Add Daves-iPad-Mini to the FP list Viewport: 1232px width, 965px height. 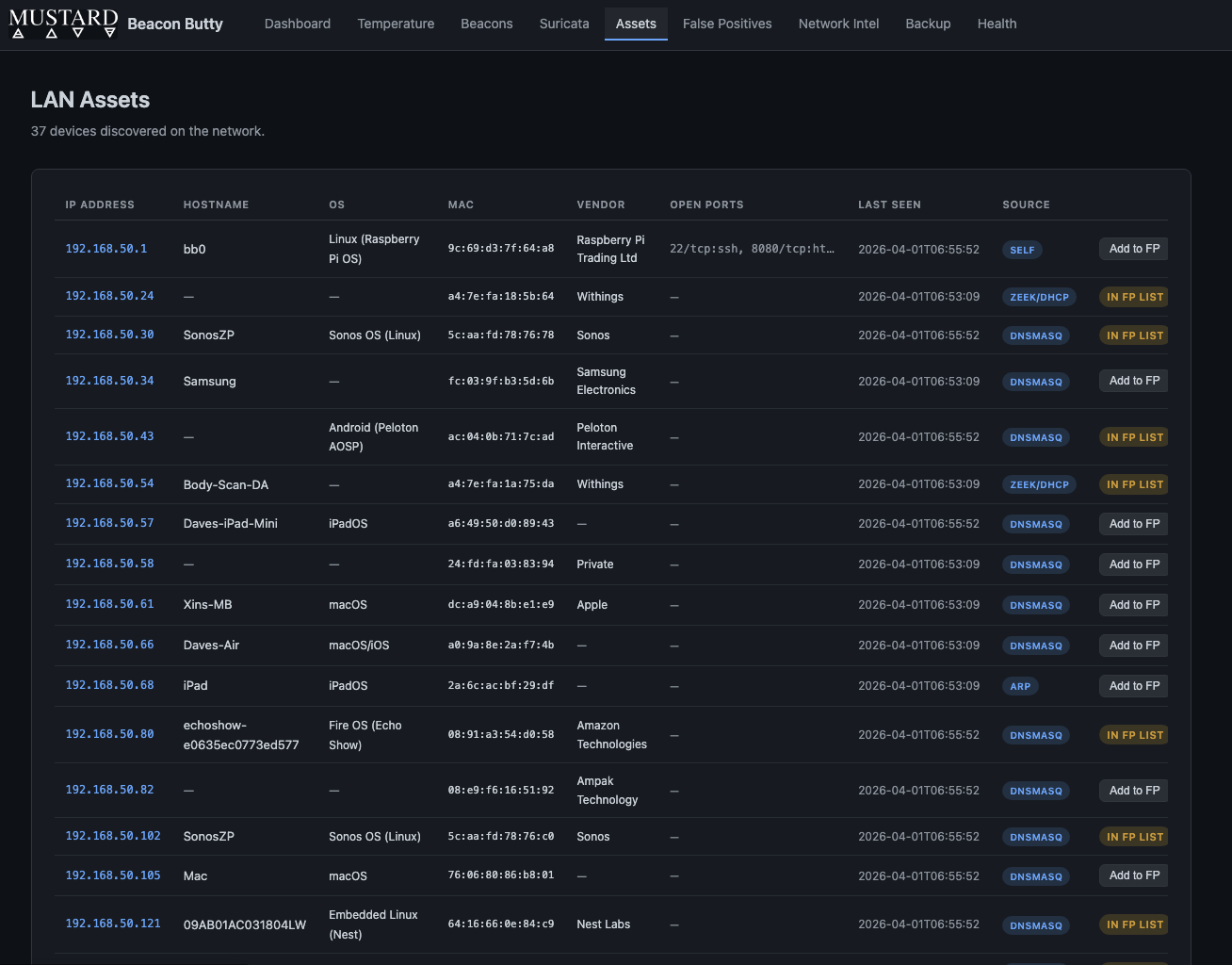tap(1133, 524)
